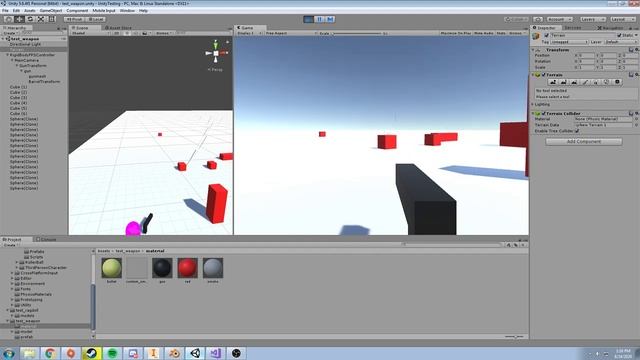Switch to the Console tab
Viewport: 640px width, 360px height.
(x=46, y=240)
